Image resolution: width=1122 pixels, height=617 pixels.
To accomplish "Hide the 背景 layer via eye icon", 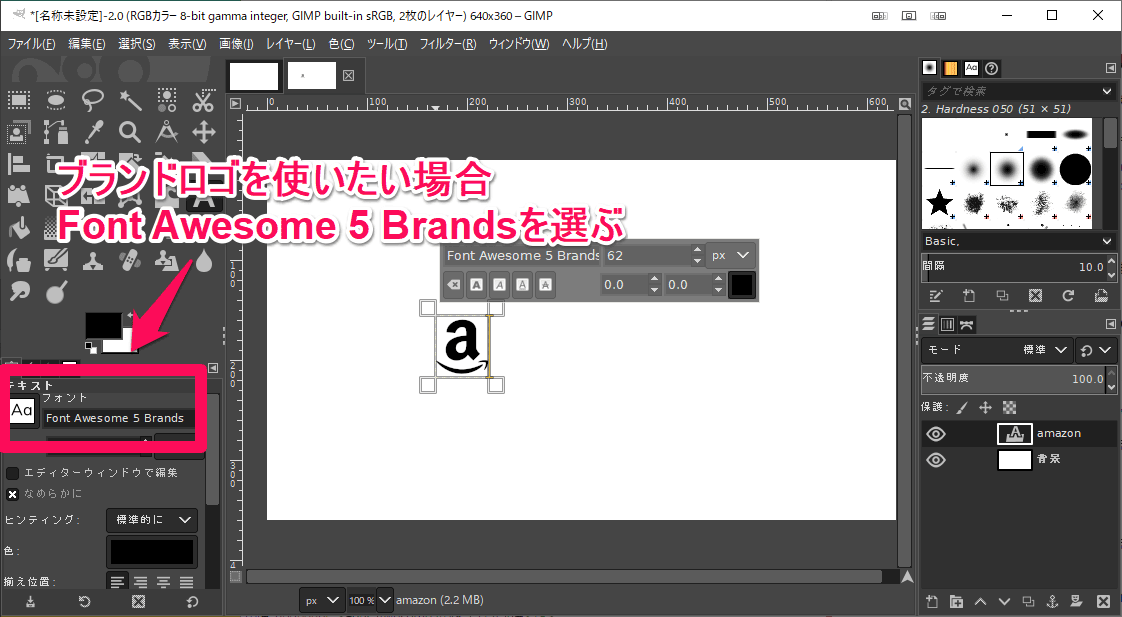I will click(936, 460).
